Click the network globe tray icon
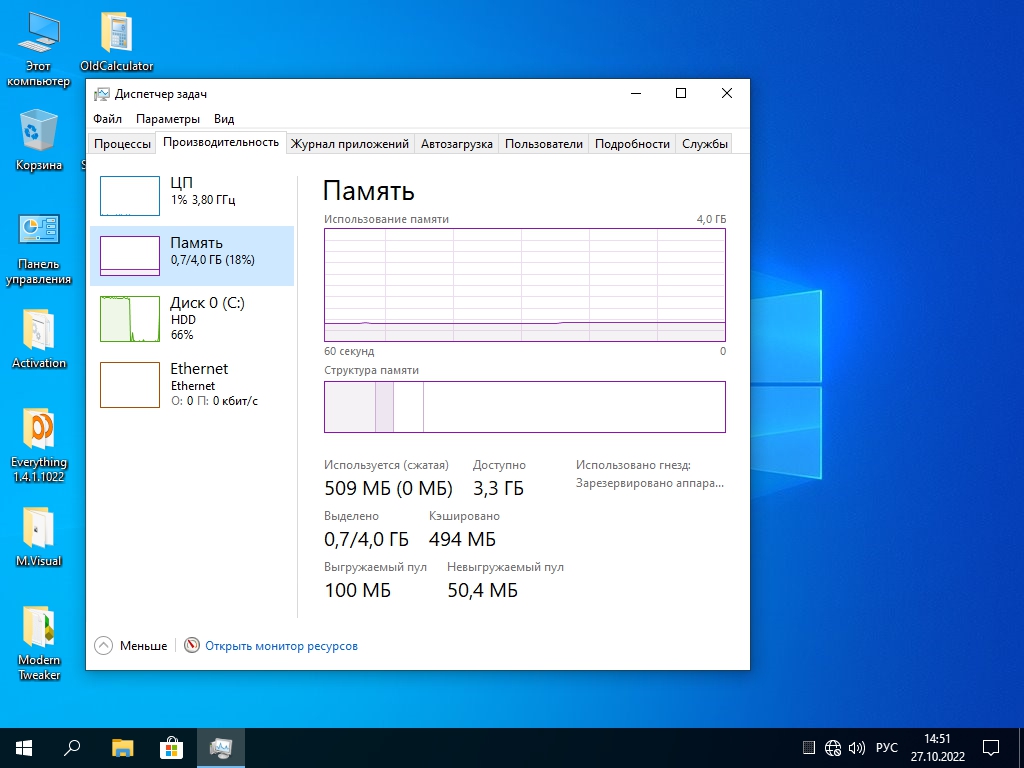Screen dimensions: 1024x768 click(x=833, y=748)
